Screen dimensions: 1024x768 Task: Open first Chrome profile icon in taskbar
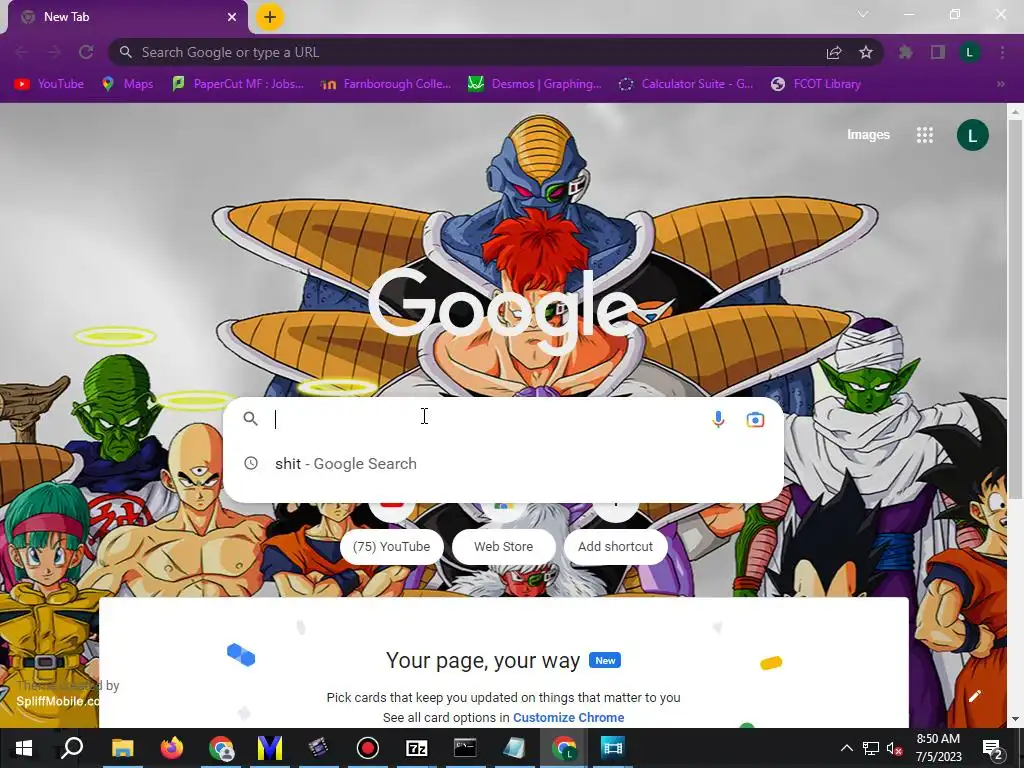pyautogui.click(x=221, y=748)
